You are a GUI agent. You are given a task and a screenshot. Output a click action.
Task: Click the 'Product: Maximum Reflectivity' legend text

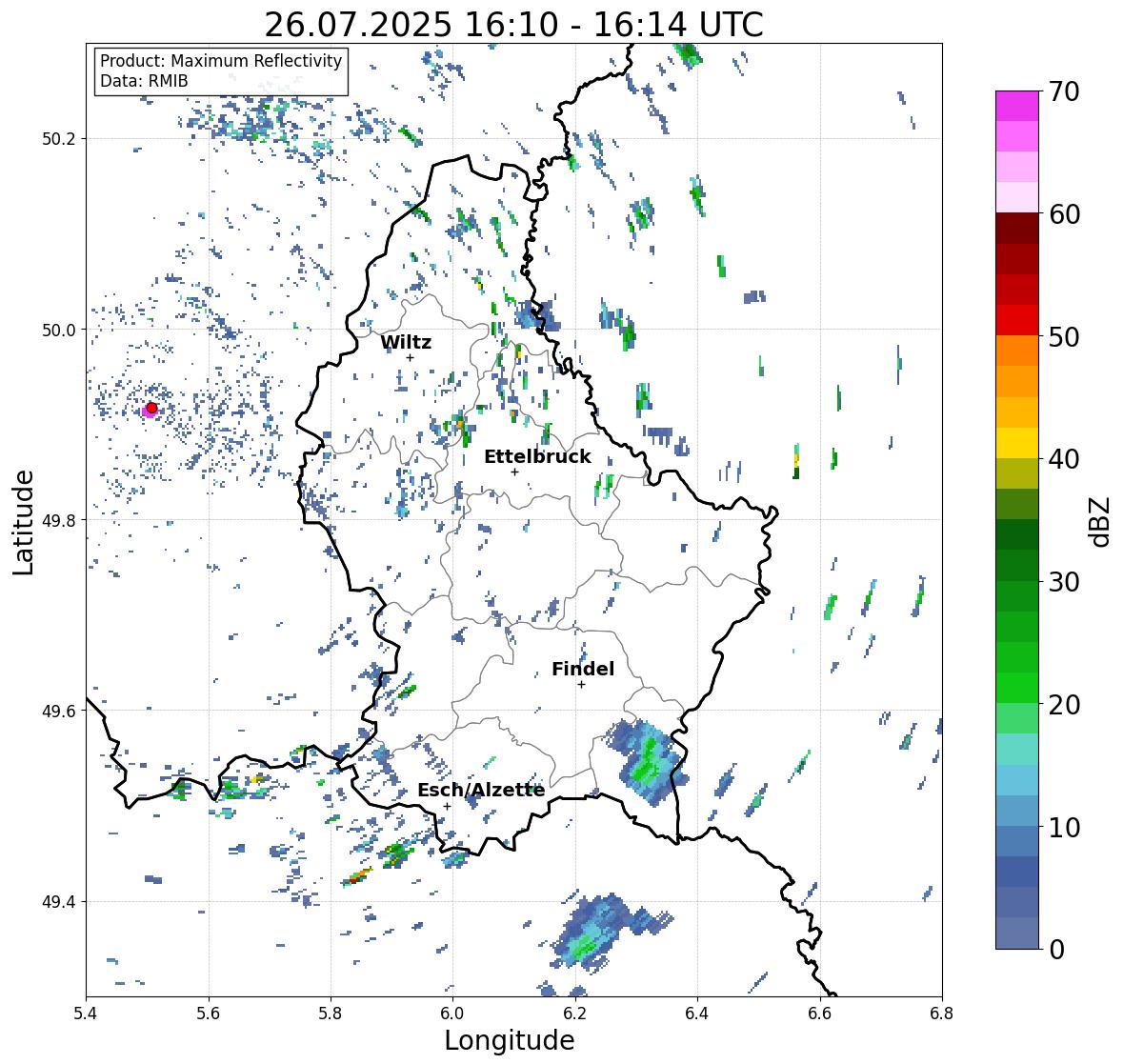click(221, 61)
